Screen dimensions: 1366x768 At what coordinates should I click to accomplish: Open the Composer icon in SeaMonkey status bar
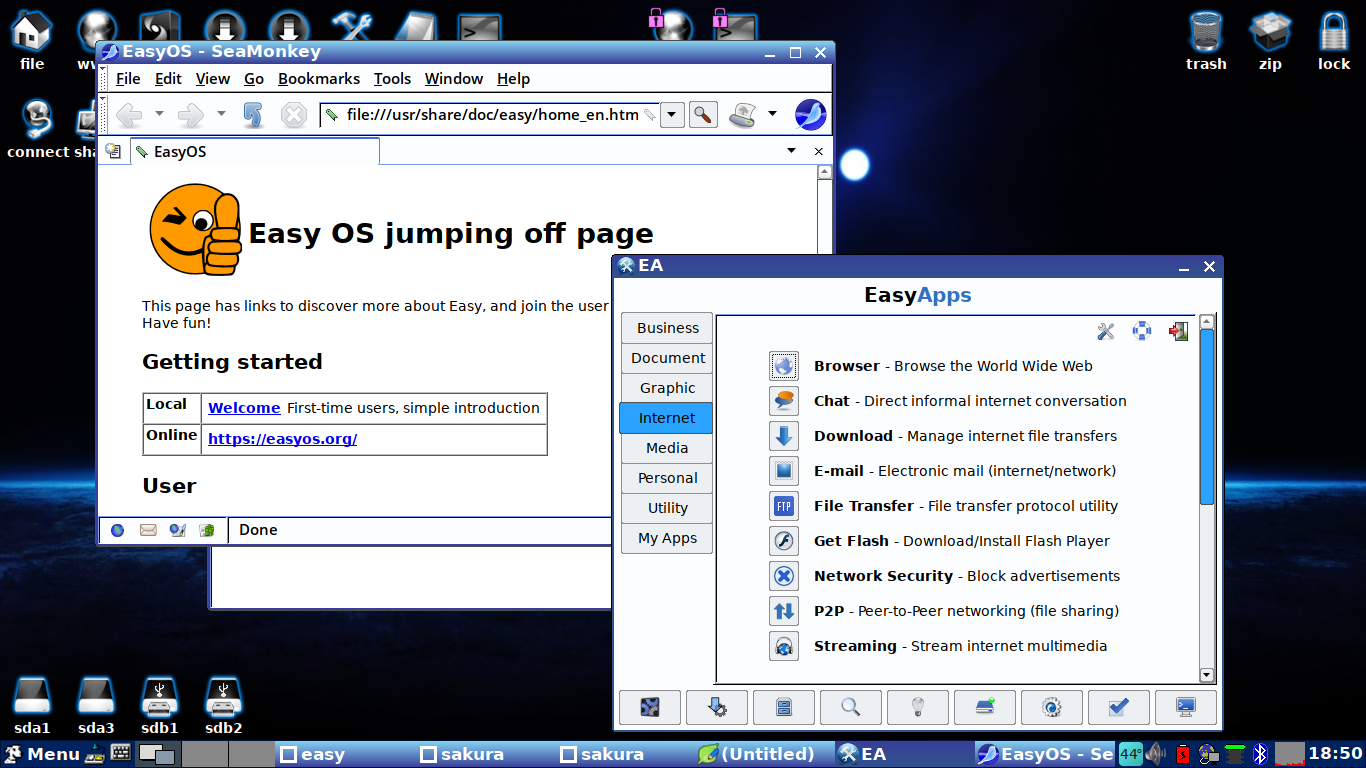177,530
